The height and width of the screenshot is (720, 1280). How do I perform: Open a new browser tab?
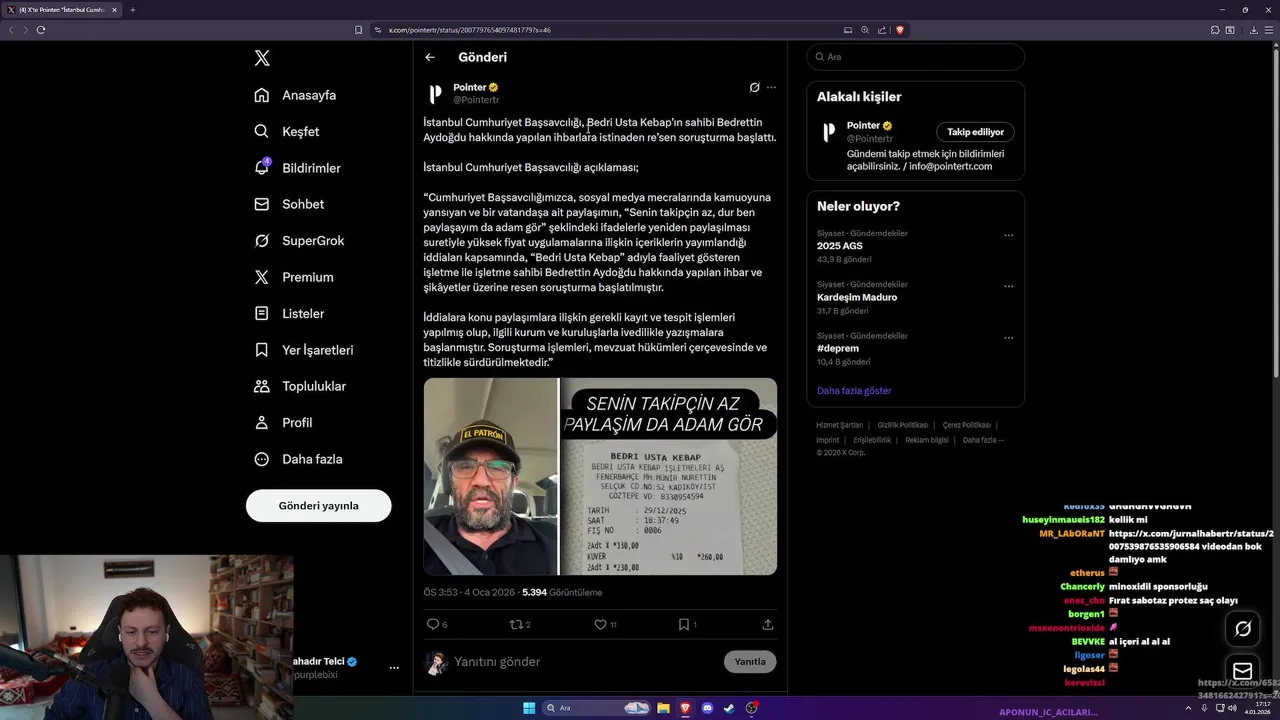coord(133,10)
